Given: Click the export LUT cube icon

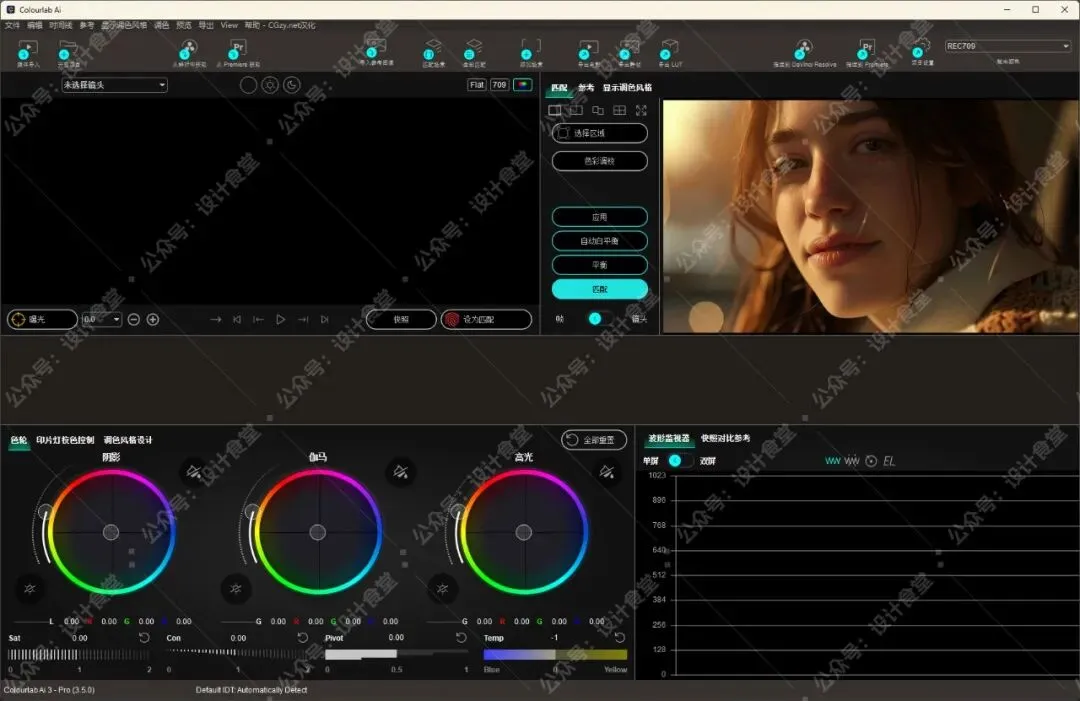Looking at the screenshot, I should coord(669,51).
